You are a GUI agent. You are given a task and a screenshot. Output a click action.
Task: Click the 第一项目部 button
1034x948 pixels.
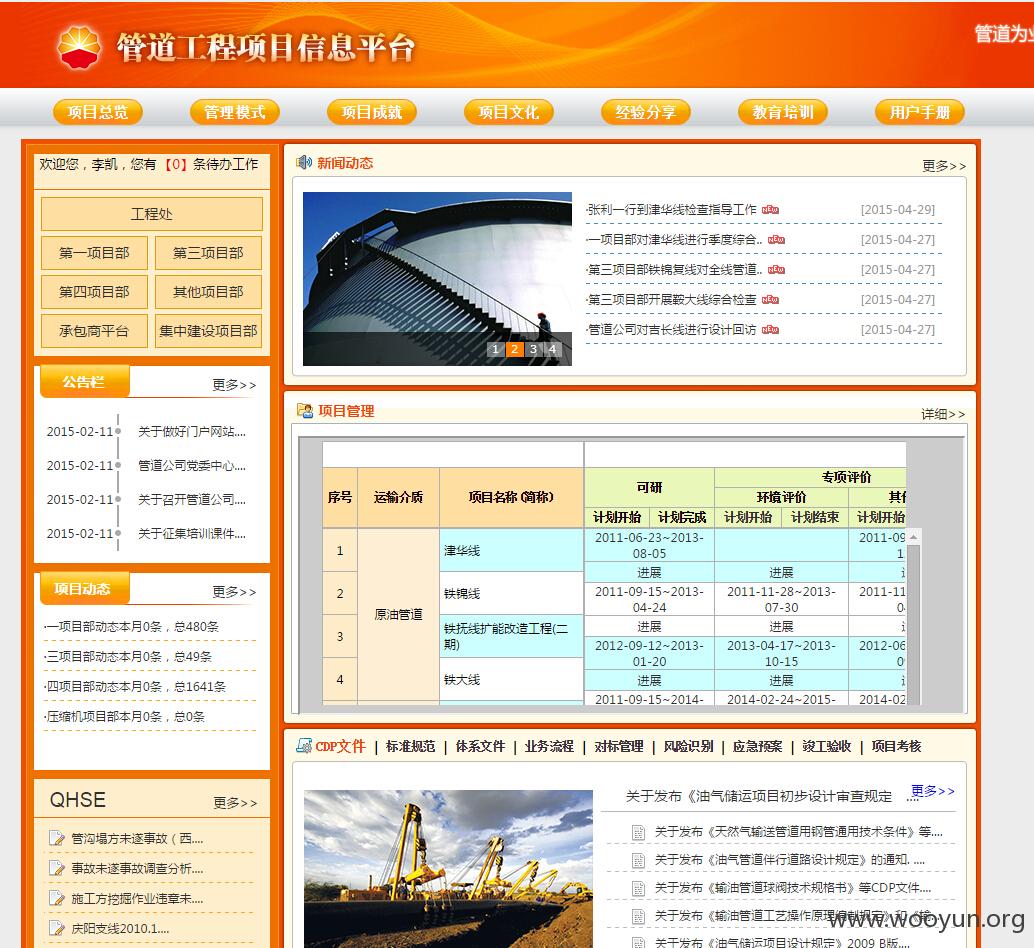coord(94,252)
